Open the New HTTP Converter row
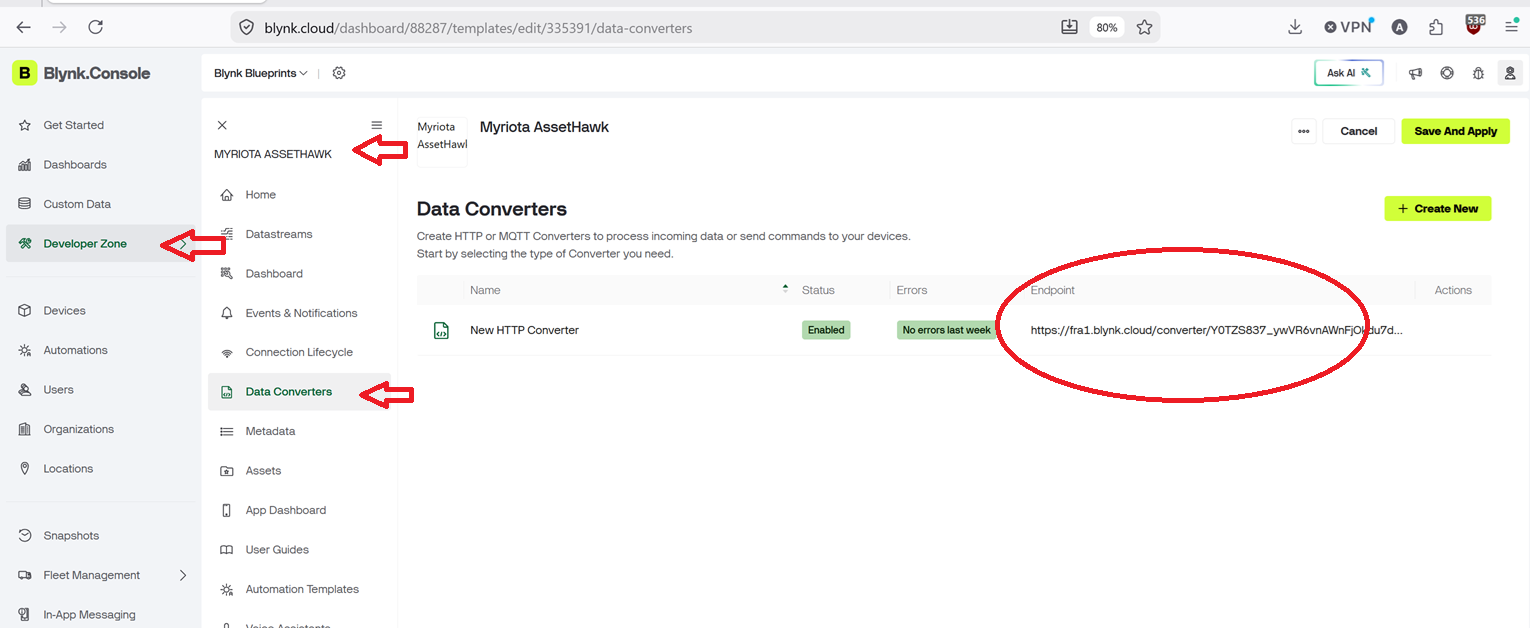Screen dimensions: 1530x628 [x=953, y=330]
